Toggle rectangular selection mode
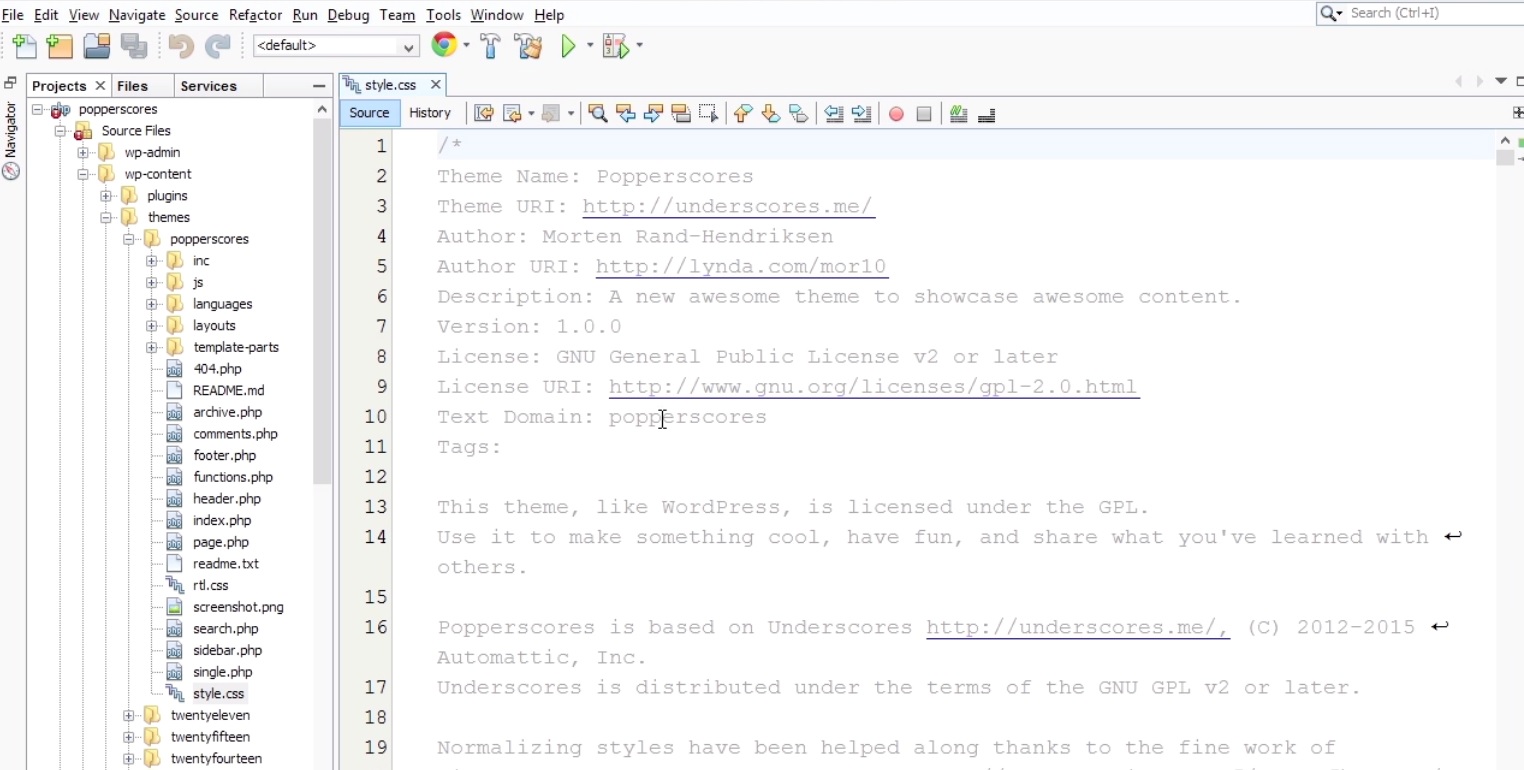The image size is (1524, 770). tap(709, 114)
